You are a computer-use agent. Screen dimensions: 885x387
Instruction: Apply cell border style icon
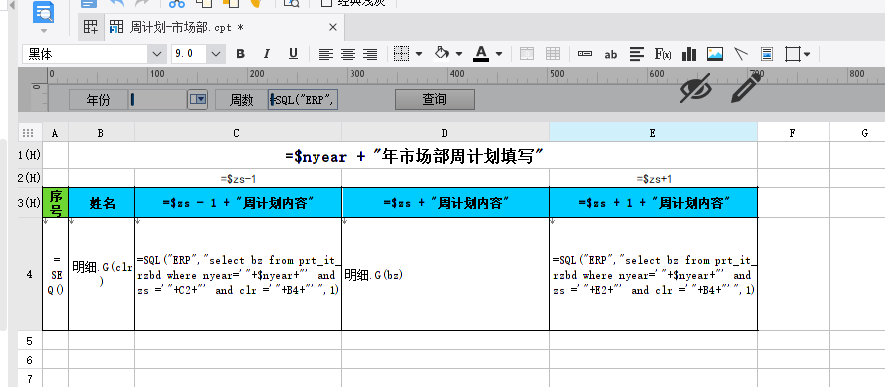coord(401,54)
